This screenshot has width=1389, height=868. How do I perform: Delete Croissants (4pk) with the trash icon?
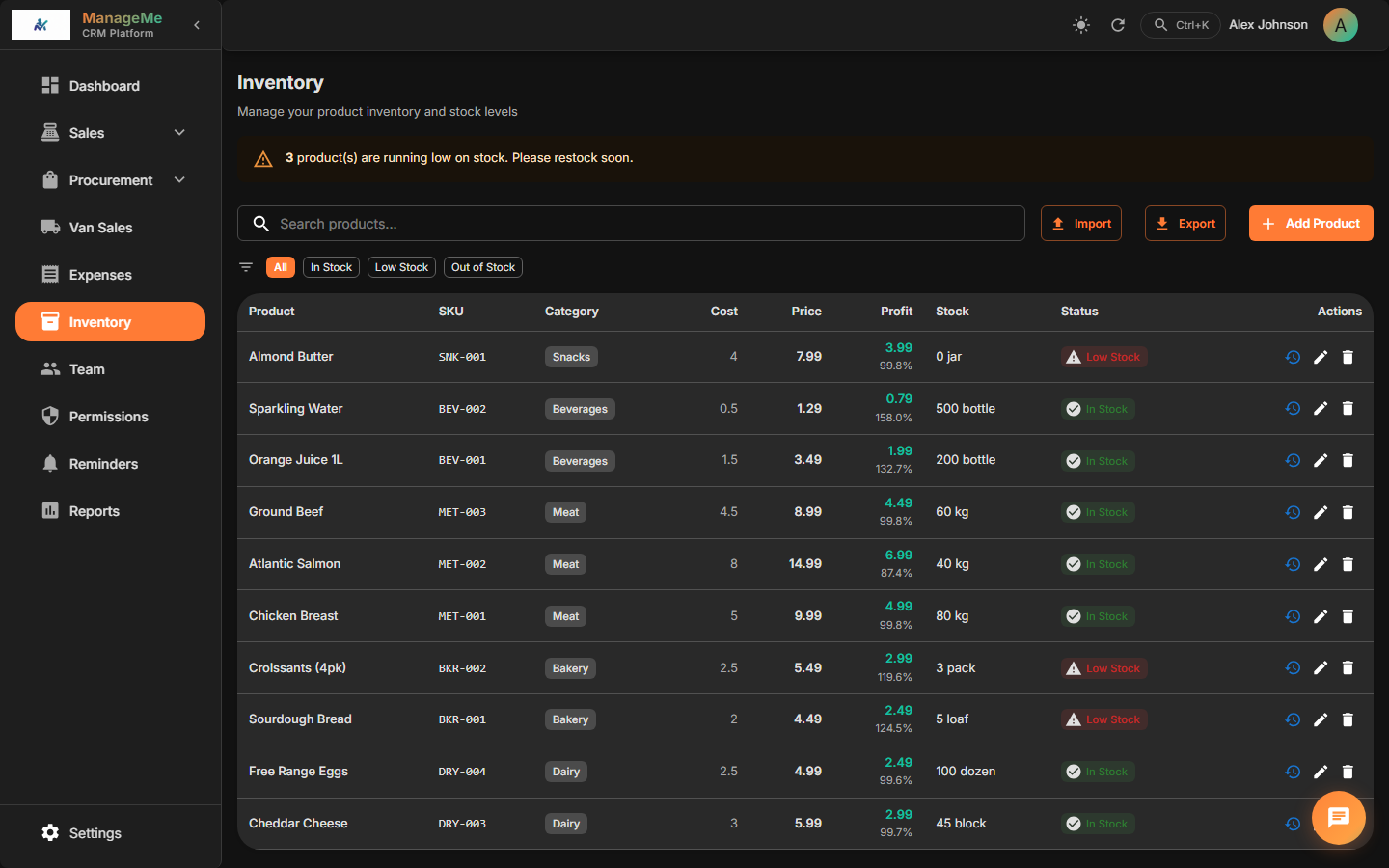[x=1348, y=667]
